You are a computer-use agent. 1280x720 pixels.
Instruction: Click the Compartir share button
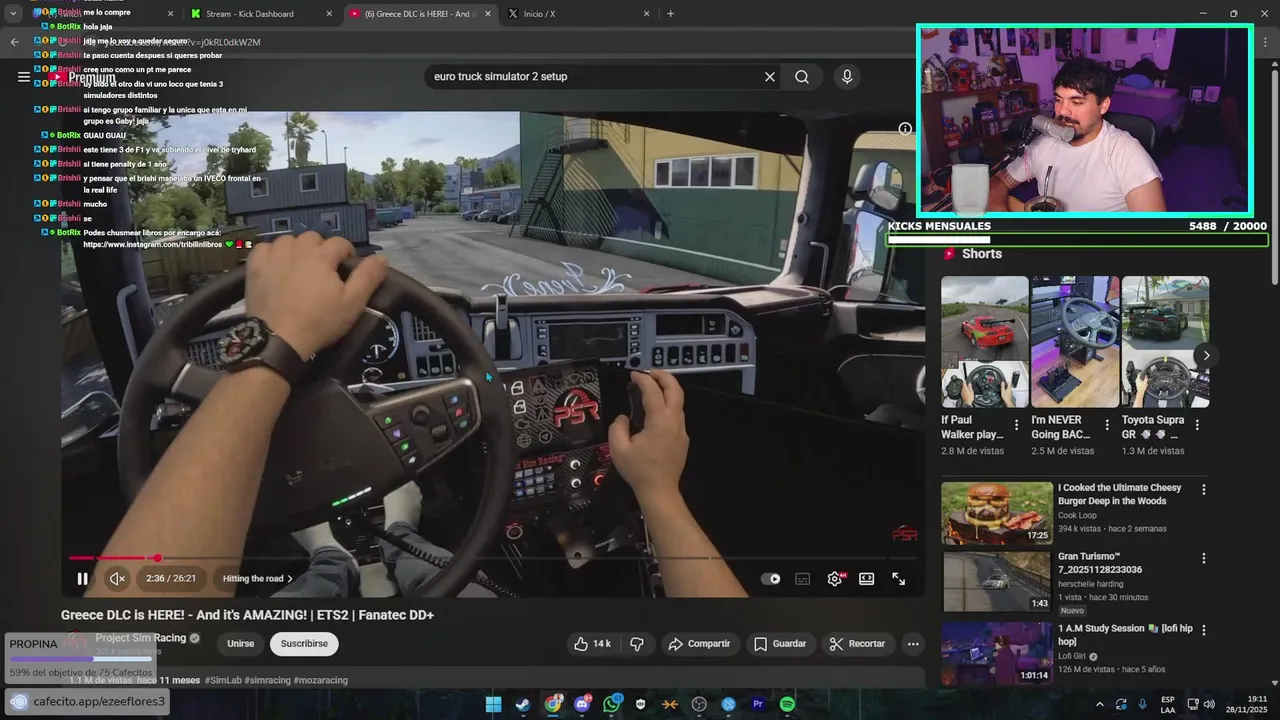point(699,644)
